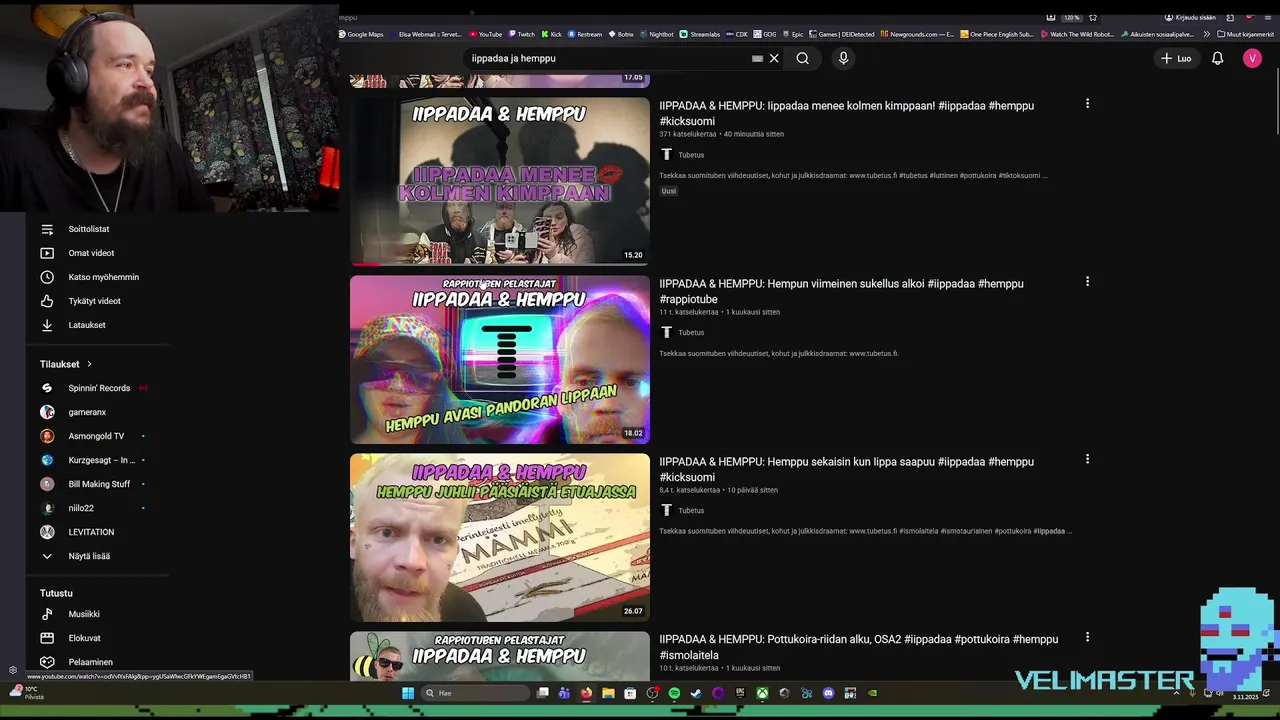Screen dimensions: 1280x720
Task: Open YouTube notifications bell
Action: pos(1217,58)
